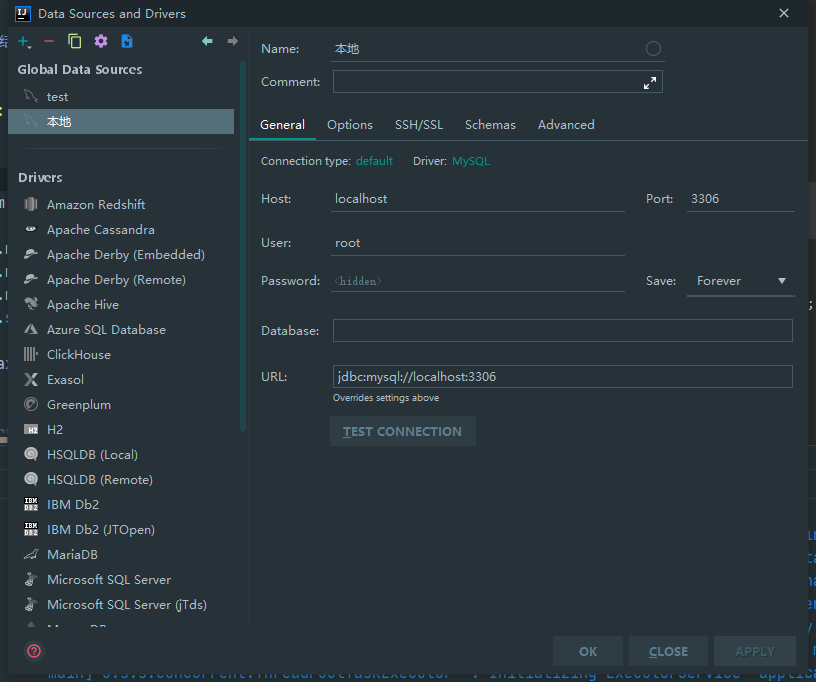Apply changes with the APPLY button
The image size is (816, 682).
[x=755, y=650]
